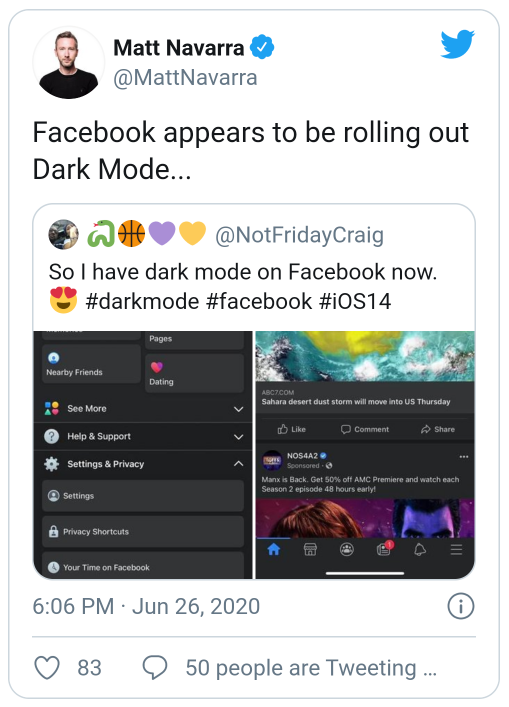Open the tweet info circle icon

(x=461, y=606)
